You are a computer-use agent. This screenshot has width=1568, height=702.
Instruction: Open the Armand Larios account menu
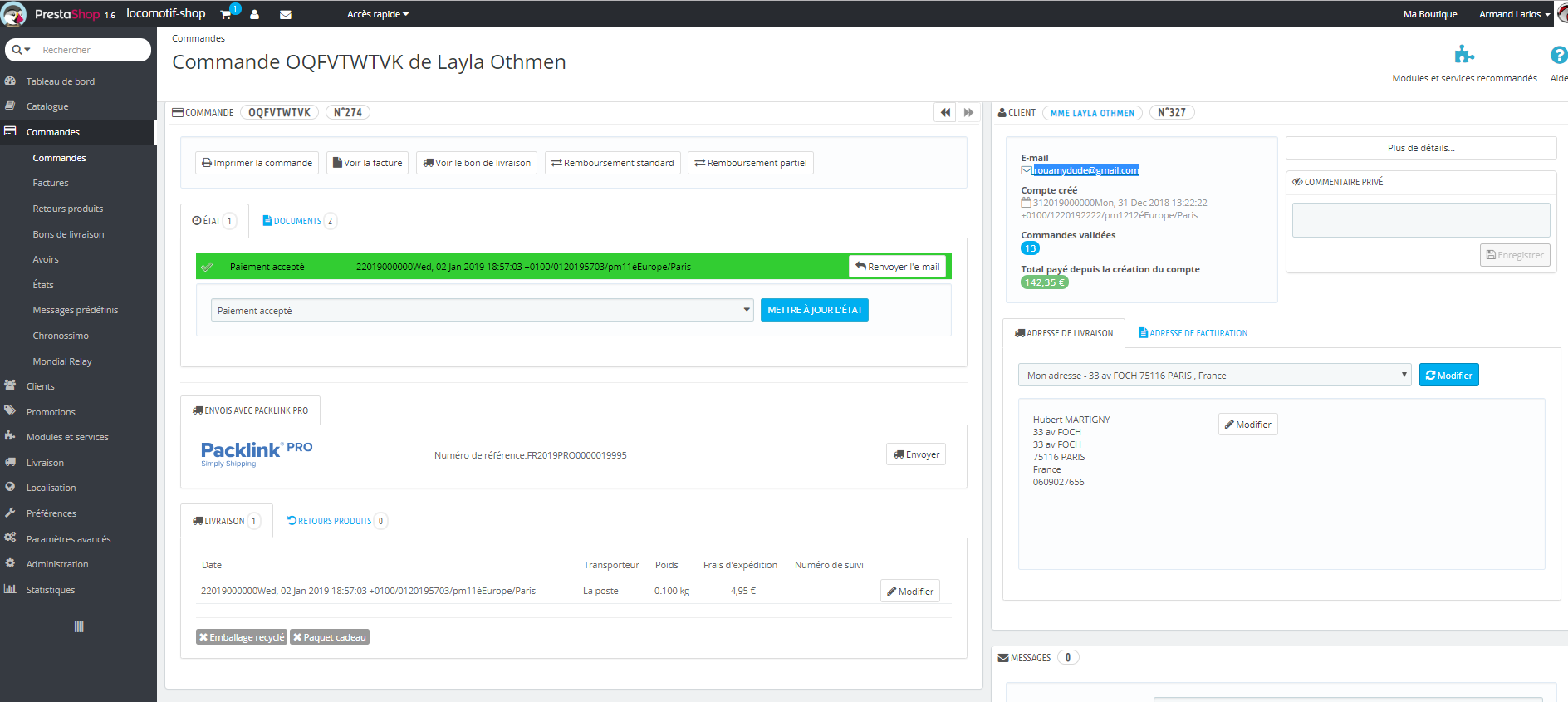pyautogui.click(x=1514, y=14)
